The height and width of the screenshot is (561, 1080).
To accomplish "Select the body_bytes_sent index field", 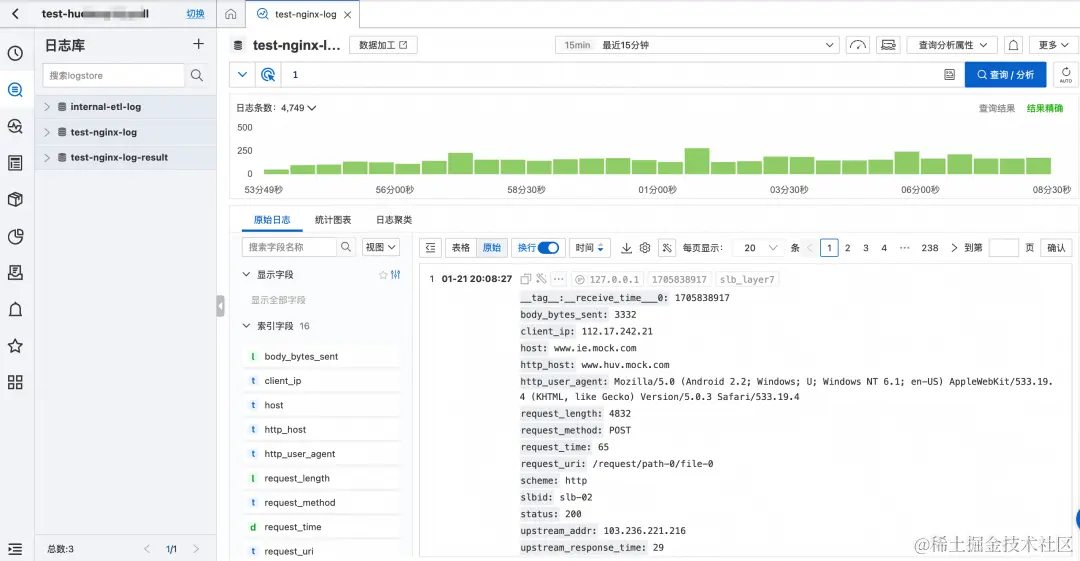I will (301, 356).
